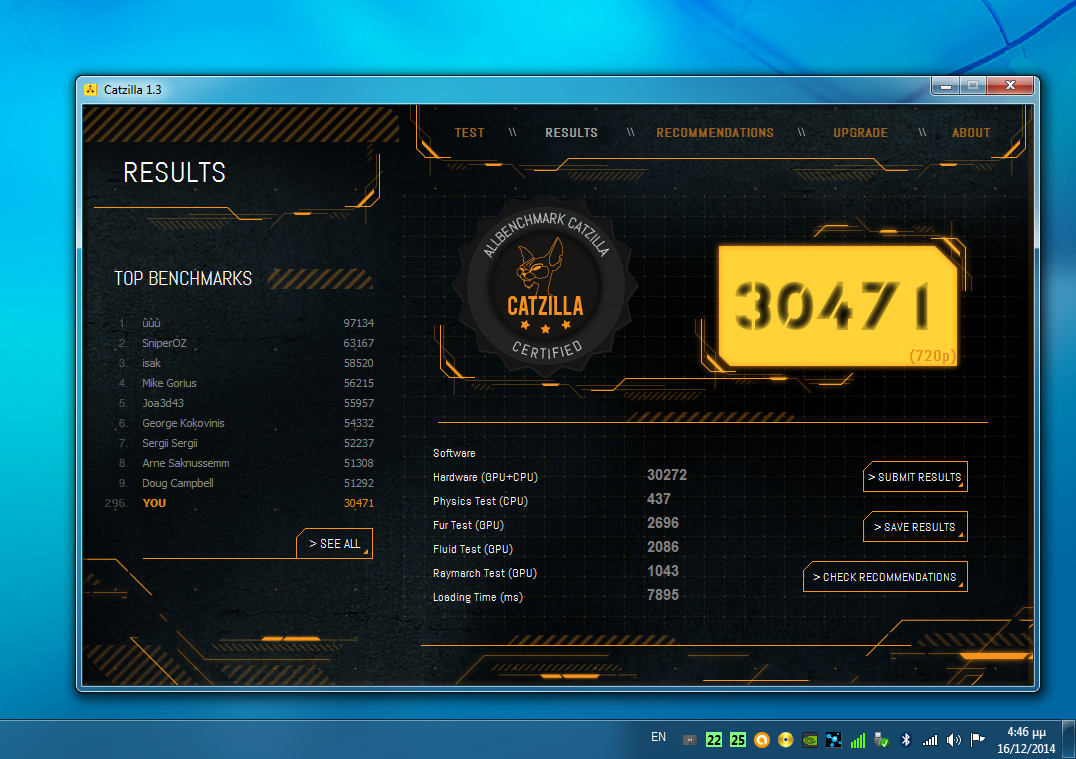1076x759 pixels.
Task: Open the UPGRADE tab
Action: point(860,132)
